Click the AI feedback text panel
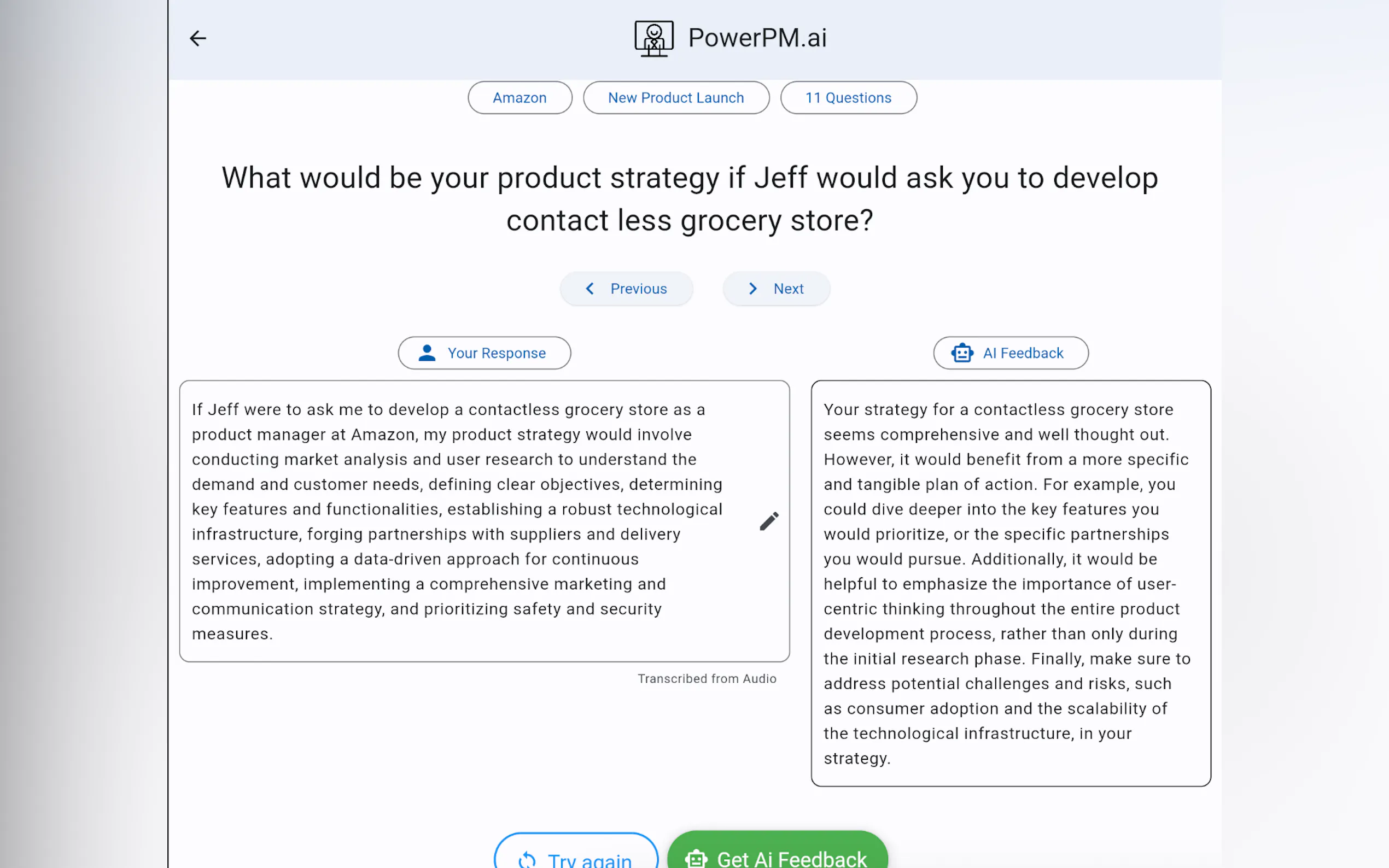1389x868 pixels. point(1010,583)
